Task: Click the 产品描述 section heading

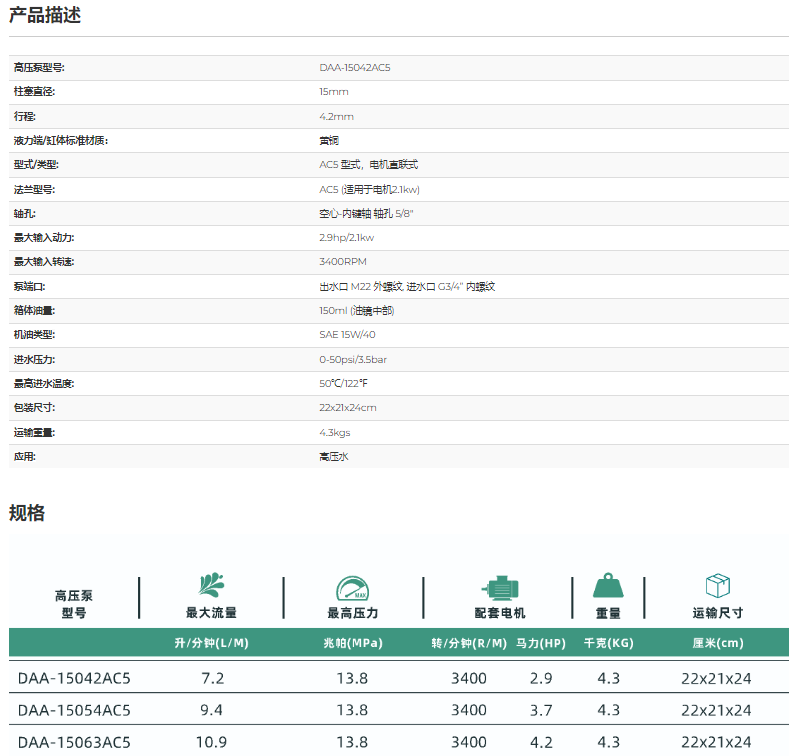Action: (45, 16)
